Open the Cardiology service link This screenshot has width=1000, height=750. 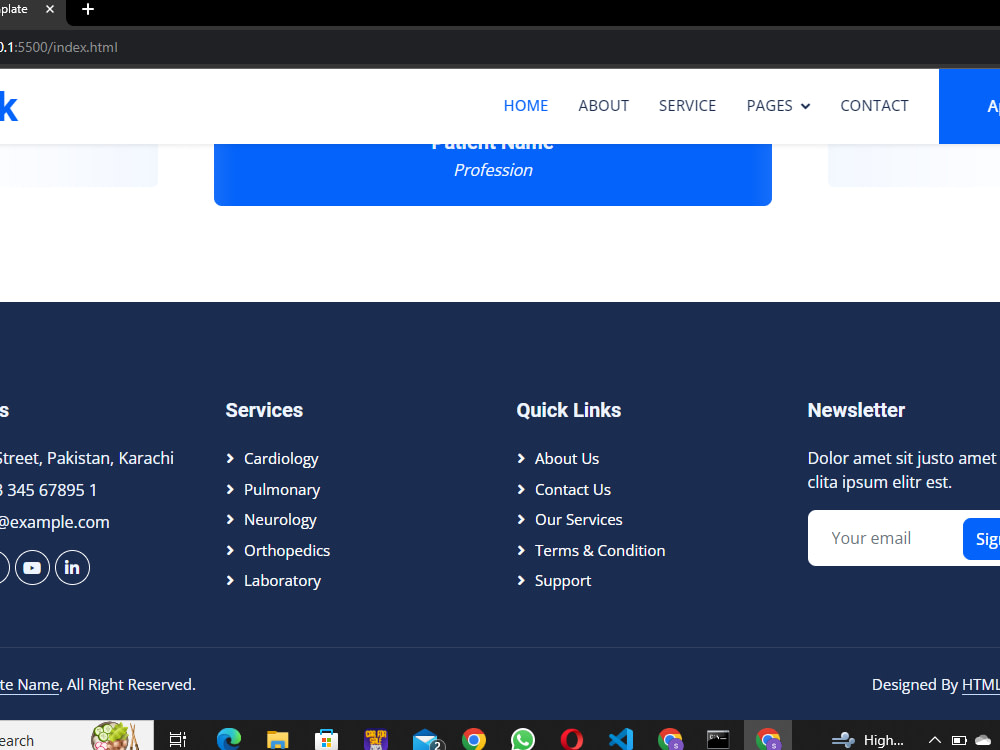coord(281,459)
